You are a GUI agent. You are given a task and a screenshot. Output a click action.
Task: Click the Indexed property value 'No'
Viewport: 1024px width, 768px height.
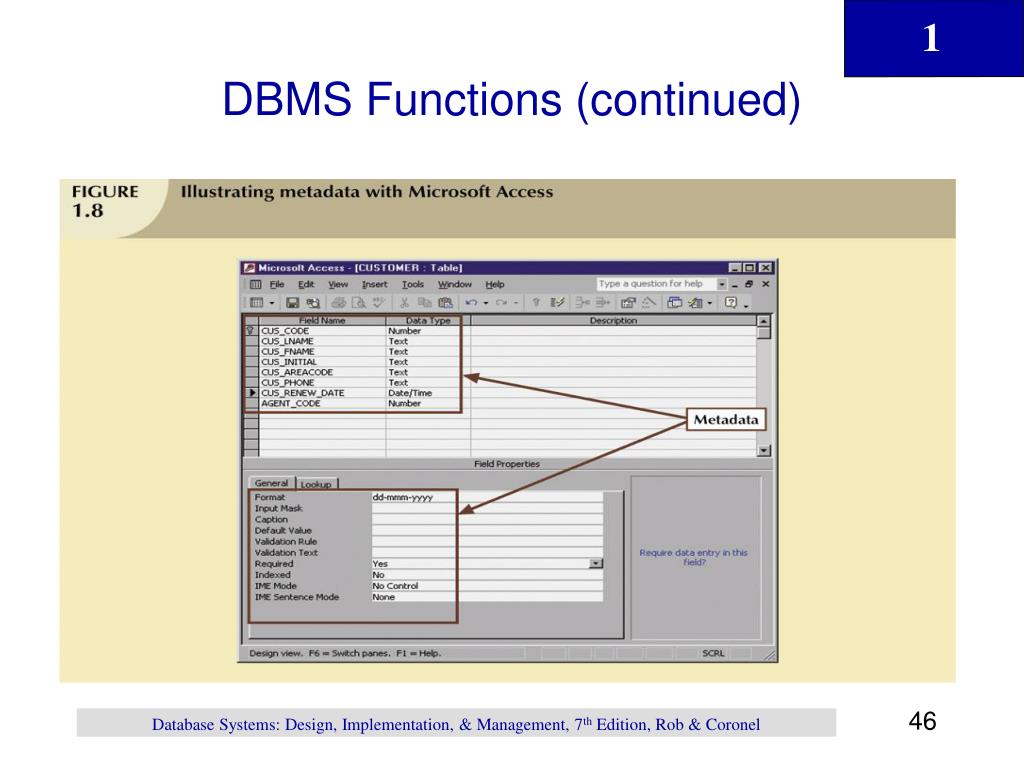(x=487, y=575)
